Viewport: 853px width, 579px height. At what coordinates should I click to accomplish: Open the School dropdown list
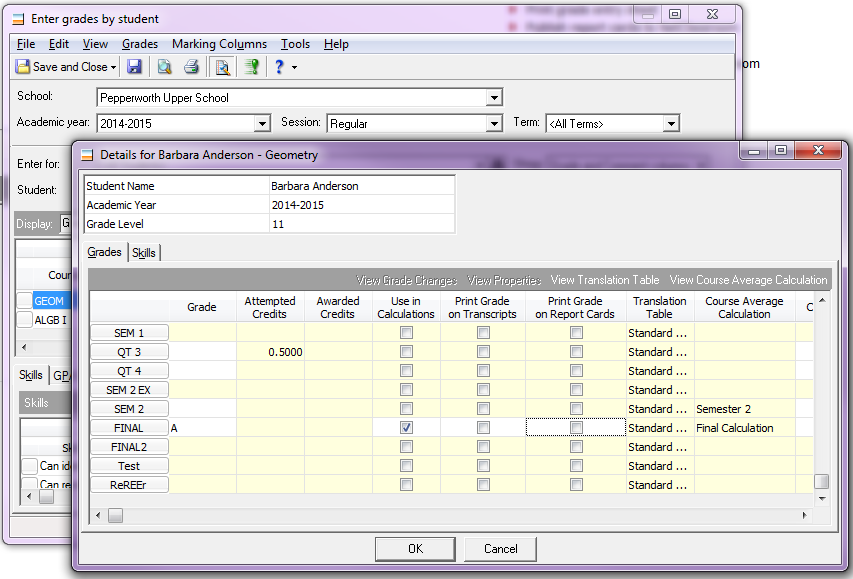493,98
